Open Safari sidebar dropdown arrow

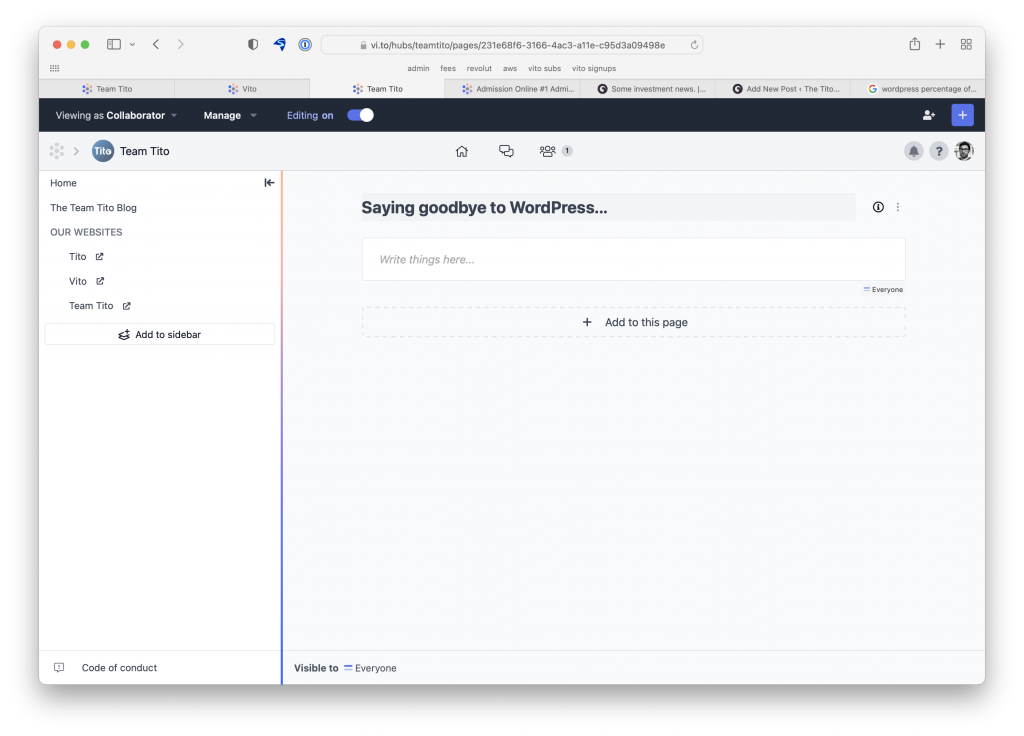132,44
